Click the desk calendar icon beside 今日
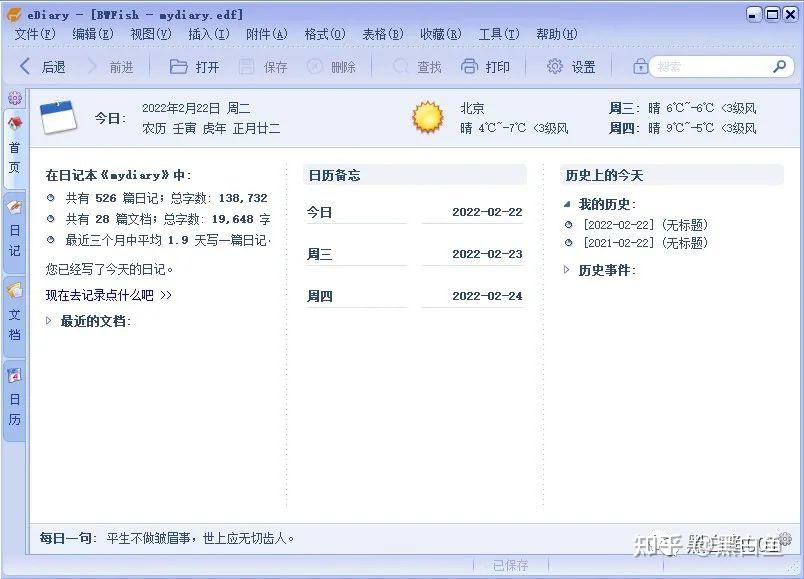The width and height of the screenshot is (804, 579). (x=58, y=116)
